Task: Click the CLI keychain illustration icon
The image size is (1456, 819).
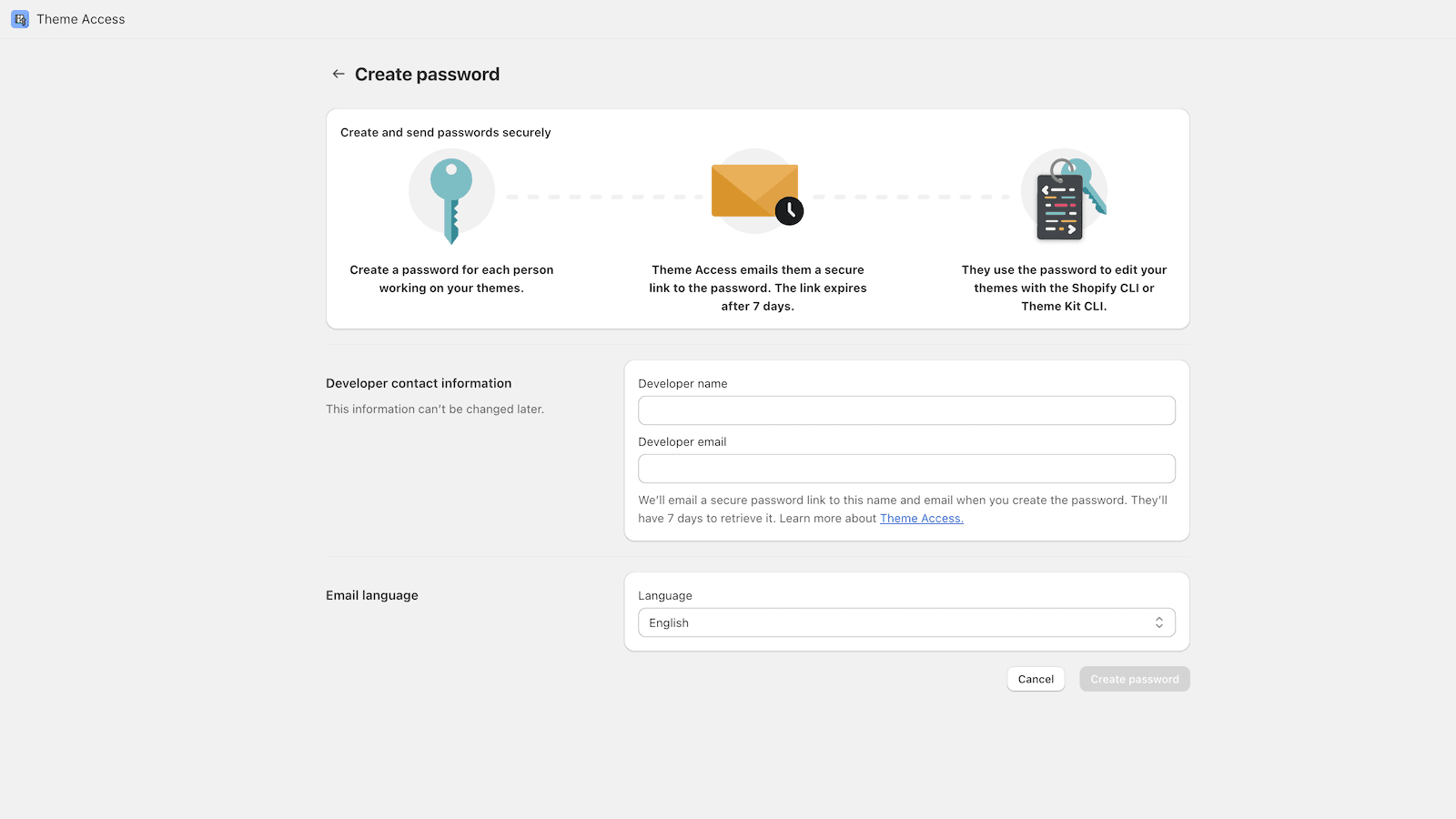Action: pyautogui.click(x=1065, y=194)
